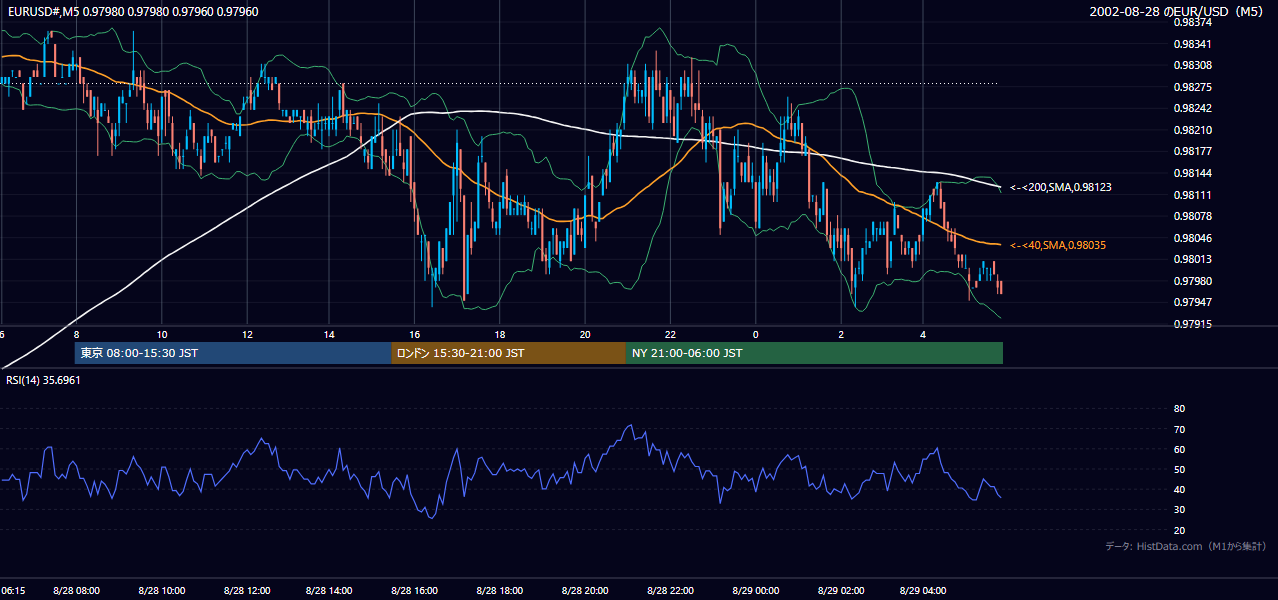
Task: Click RSI scale value 30
Action: pyautogui.click(x=1179, y=510)
